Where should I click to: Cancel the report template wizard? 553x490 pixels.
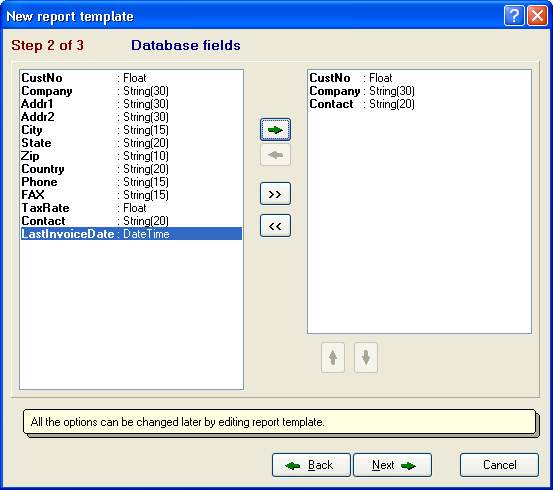point(499,465)
